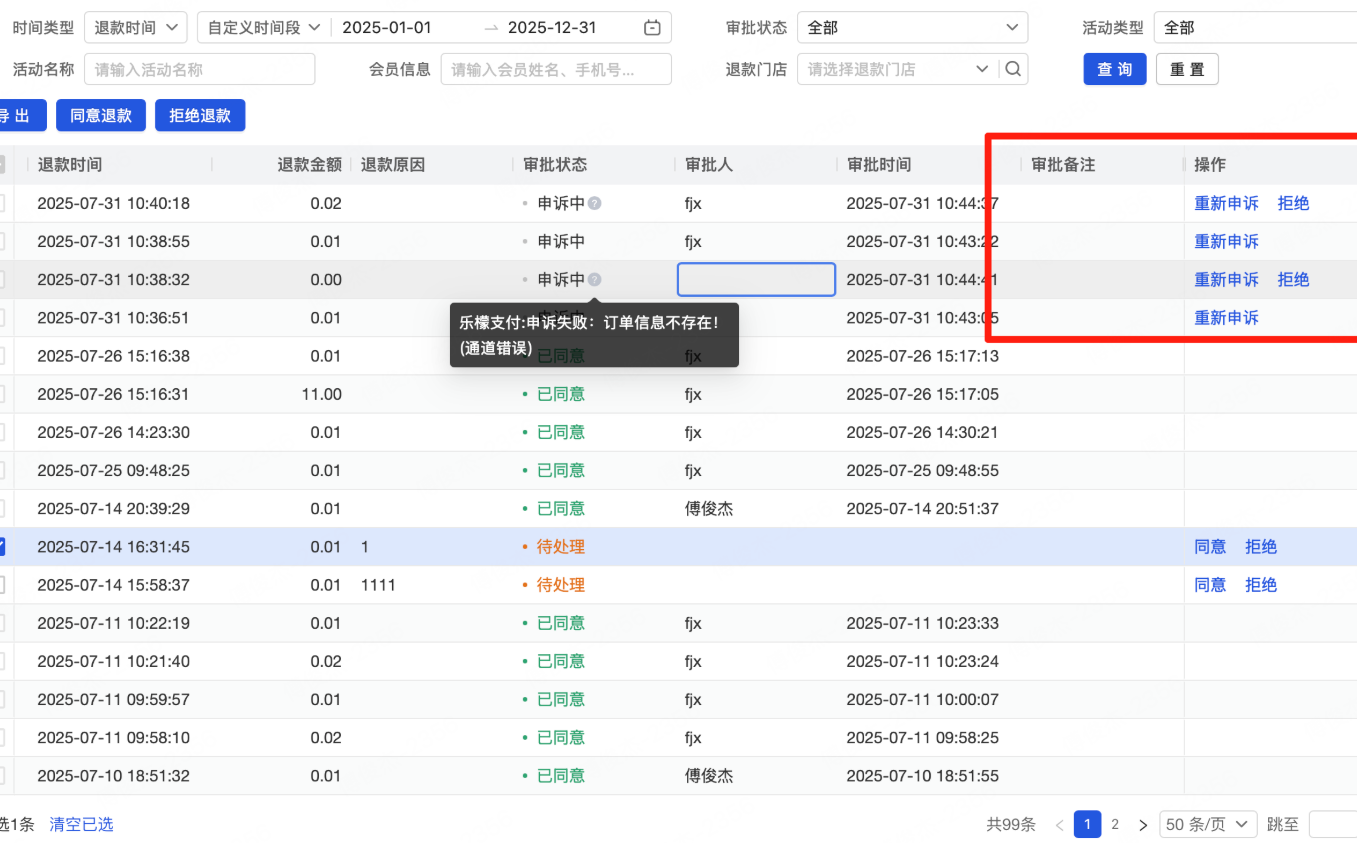This screenshot has height=843, width=1357.
Task: Click 申诉中 status in 10:38:55 row
Action: (x=561, y=241)
